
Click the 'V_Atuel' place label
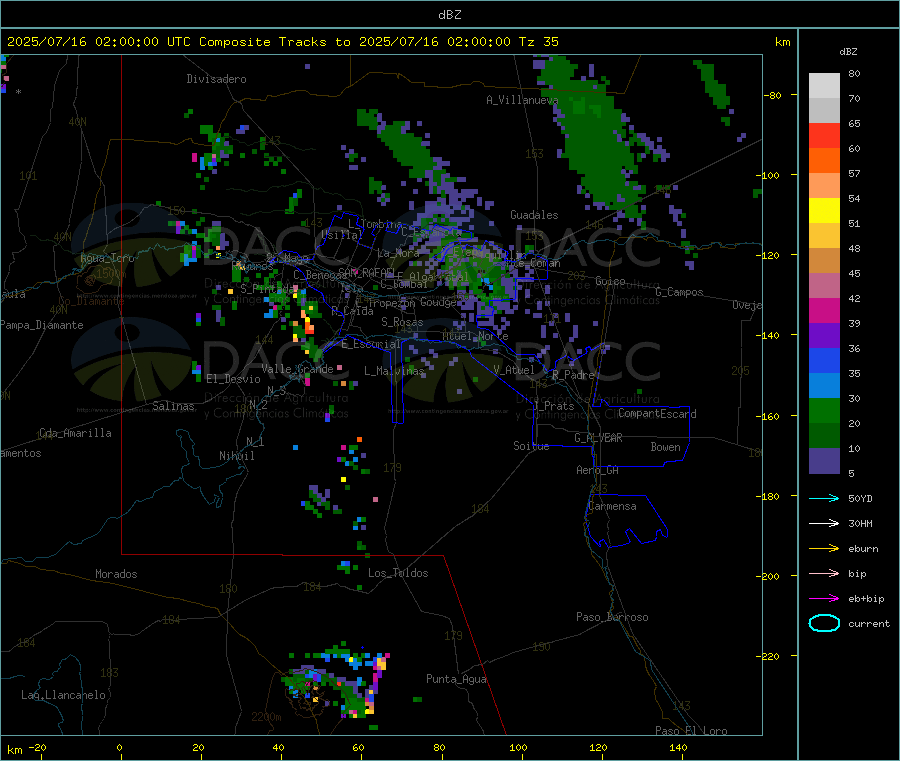(514, 370)
